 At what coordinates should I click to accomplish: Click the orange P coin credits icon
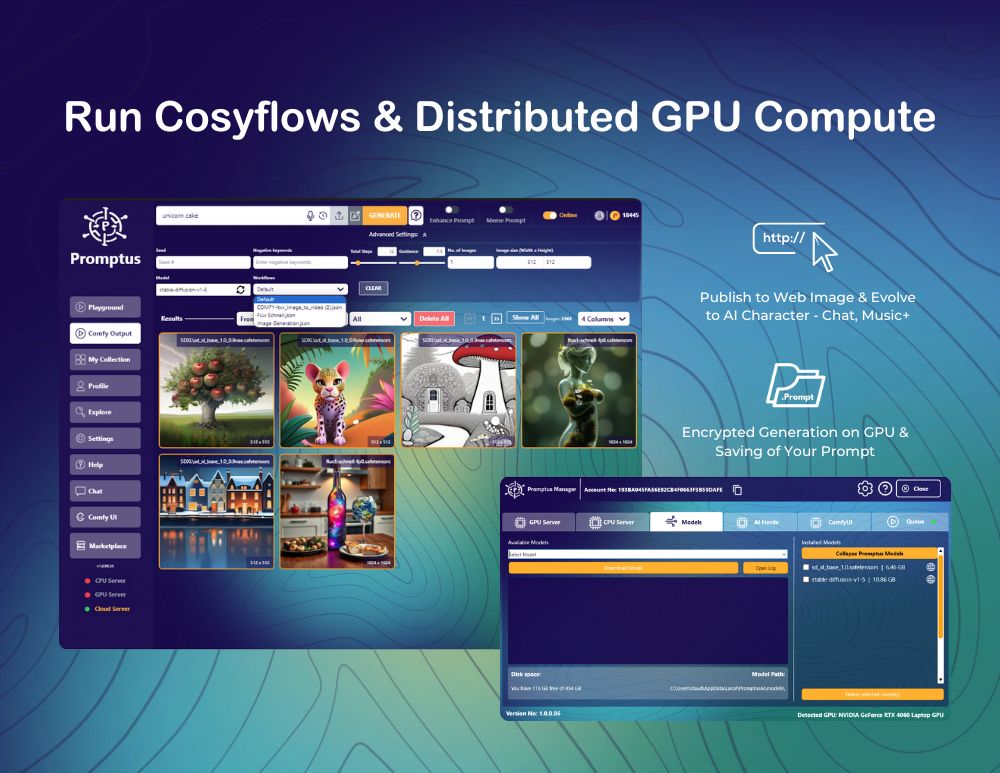point(615,216)
